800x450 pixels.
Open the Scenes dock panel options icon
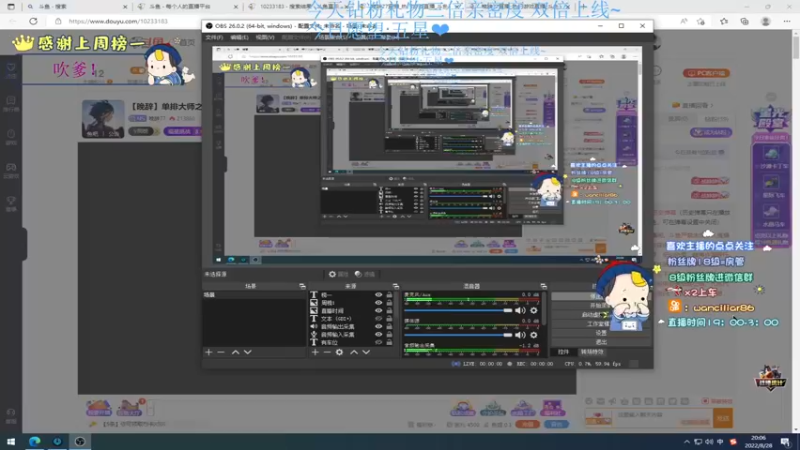click(x=302, y=286)
